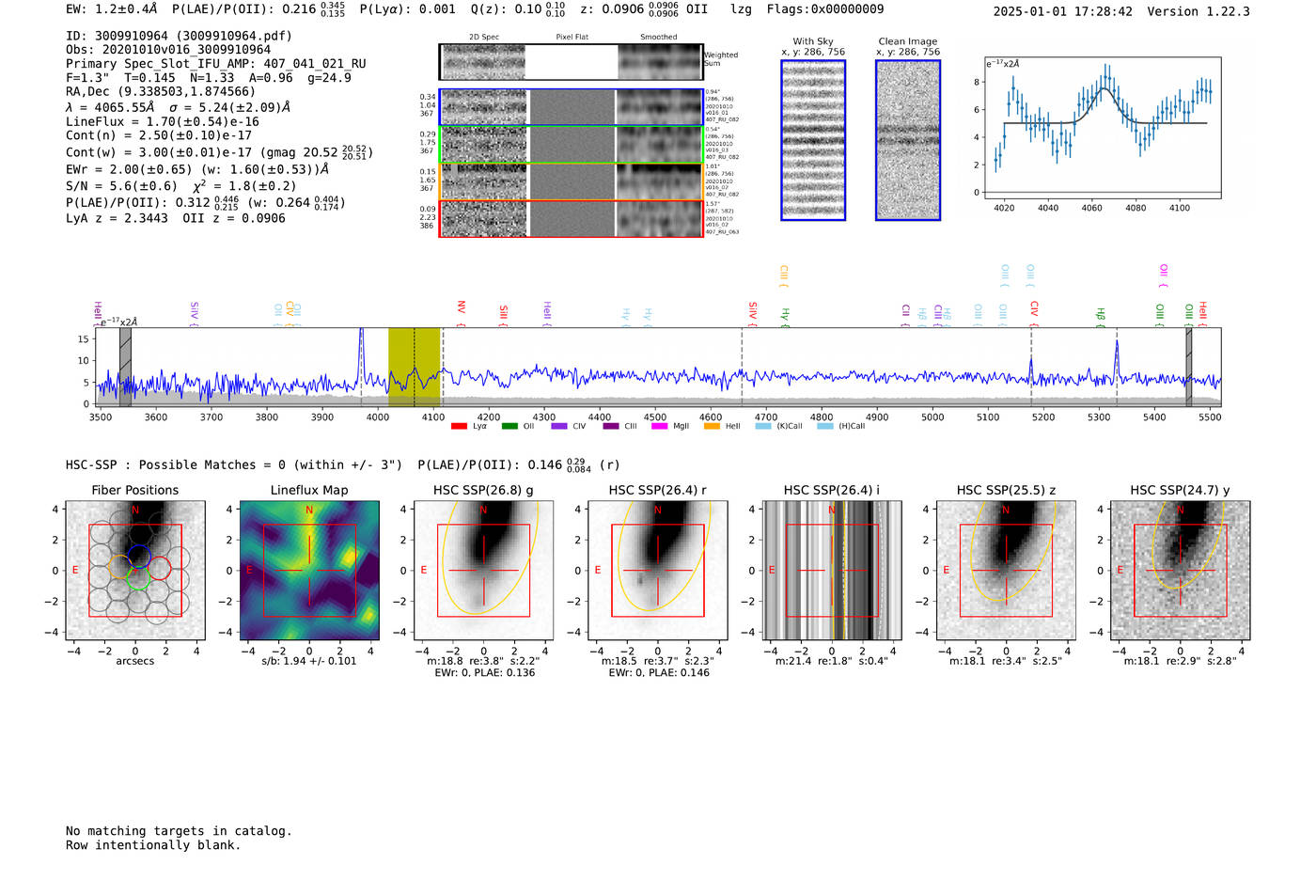This screenshot has width=1316, height=896.
Task: Select the Weighted Sum 2D spectrum strip
Action: 571,62
